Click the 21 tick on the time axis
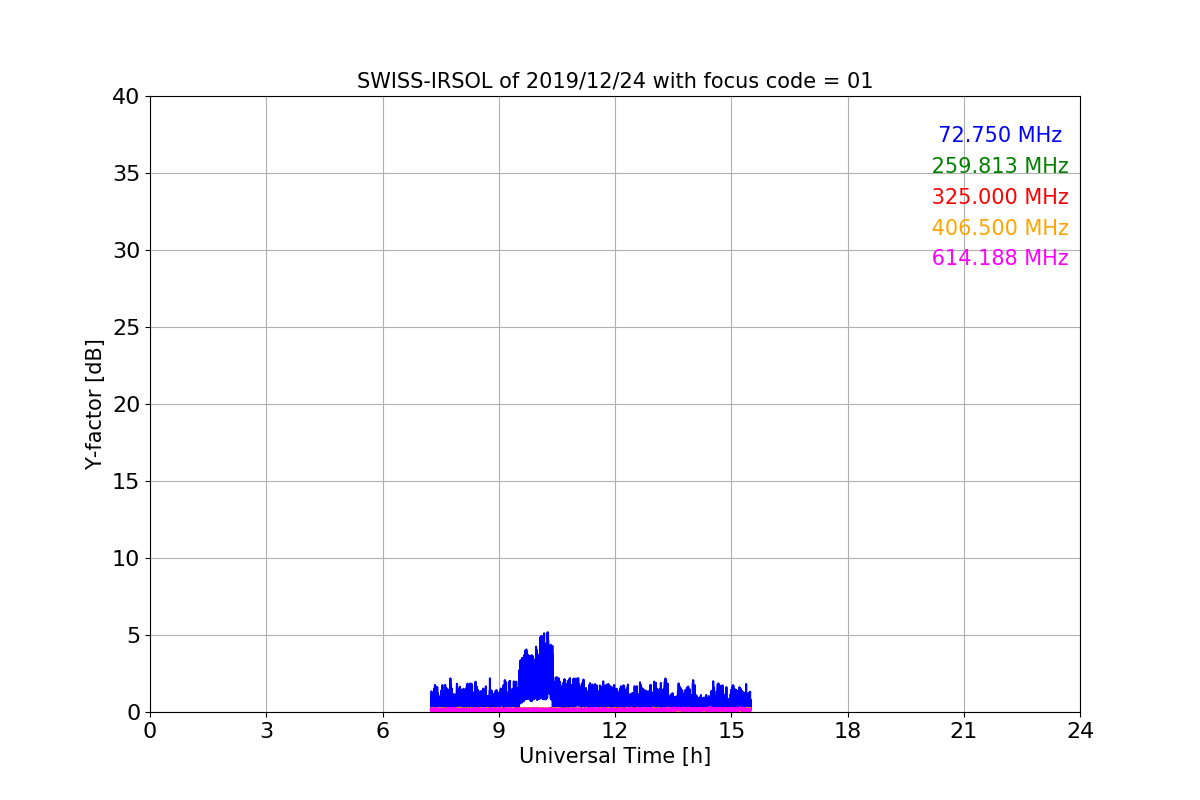The height and width of the screenshot is (800, 1200). tap(964, 731)
